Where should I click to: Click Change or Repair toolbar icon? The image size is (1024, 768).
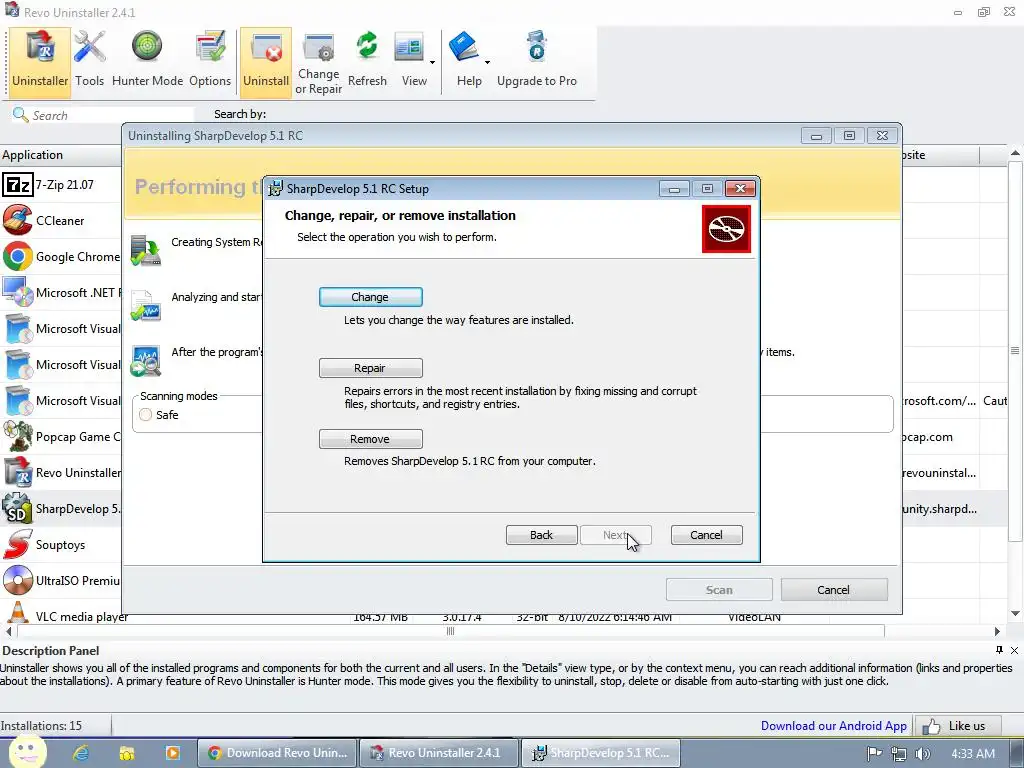(319, 63)
